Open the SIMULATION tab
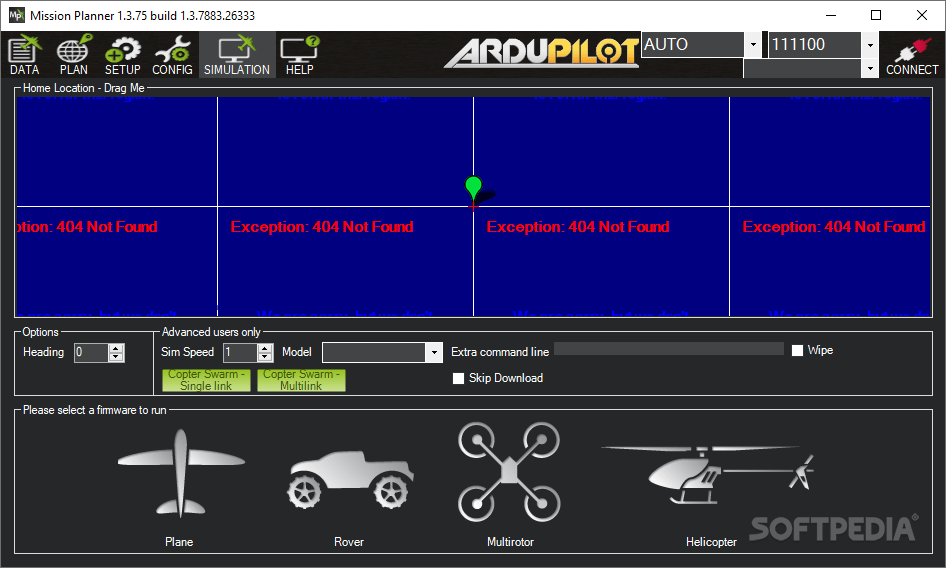946x568 pixels. (237, 55)
